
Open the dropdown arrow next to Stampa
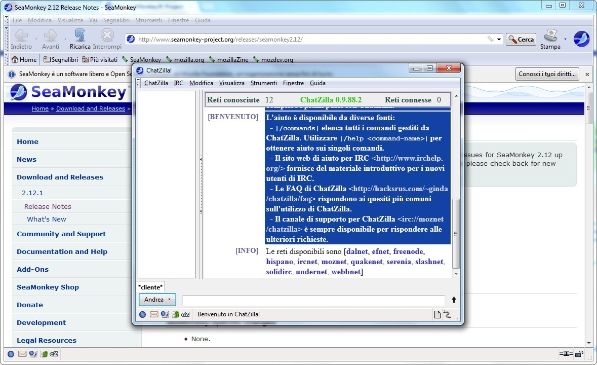tap(565, 39)
